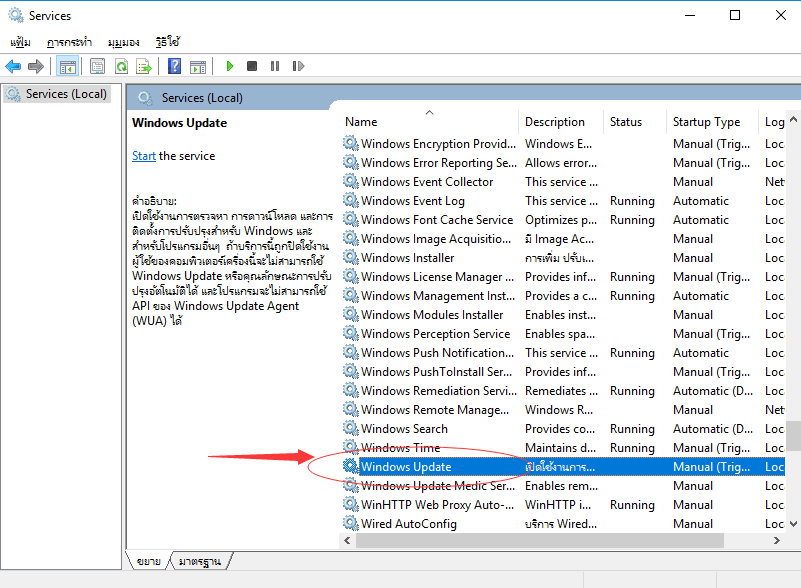
Task: Switch to the มาตรฐาน (Standard) tab
Action: [x=200, y=561]
